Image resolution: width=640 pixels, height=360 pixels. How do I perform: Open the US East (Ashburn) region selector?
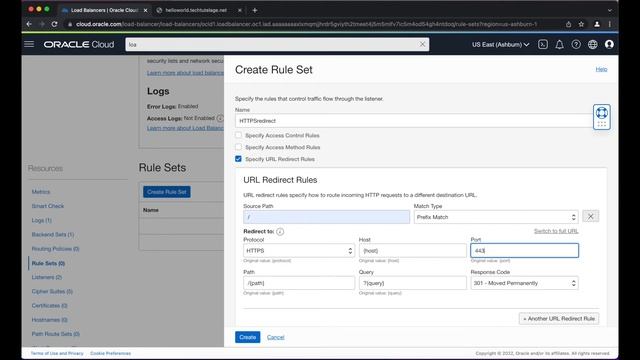tap(500, 44)
